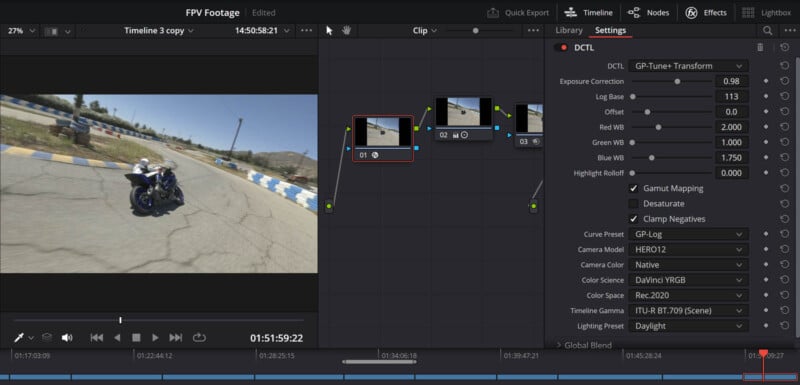Open the effects search icon
This screenshot has width=800, height=385.
(767, 31)
